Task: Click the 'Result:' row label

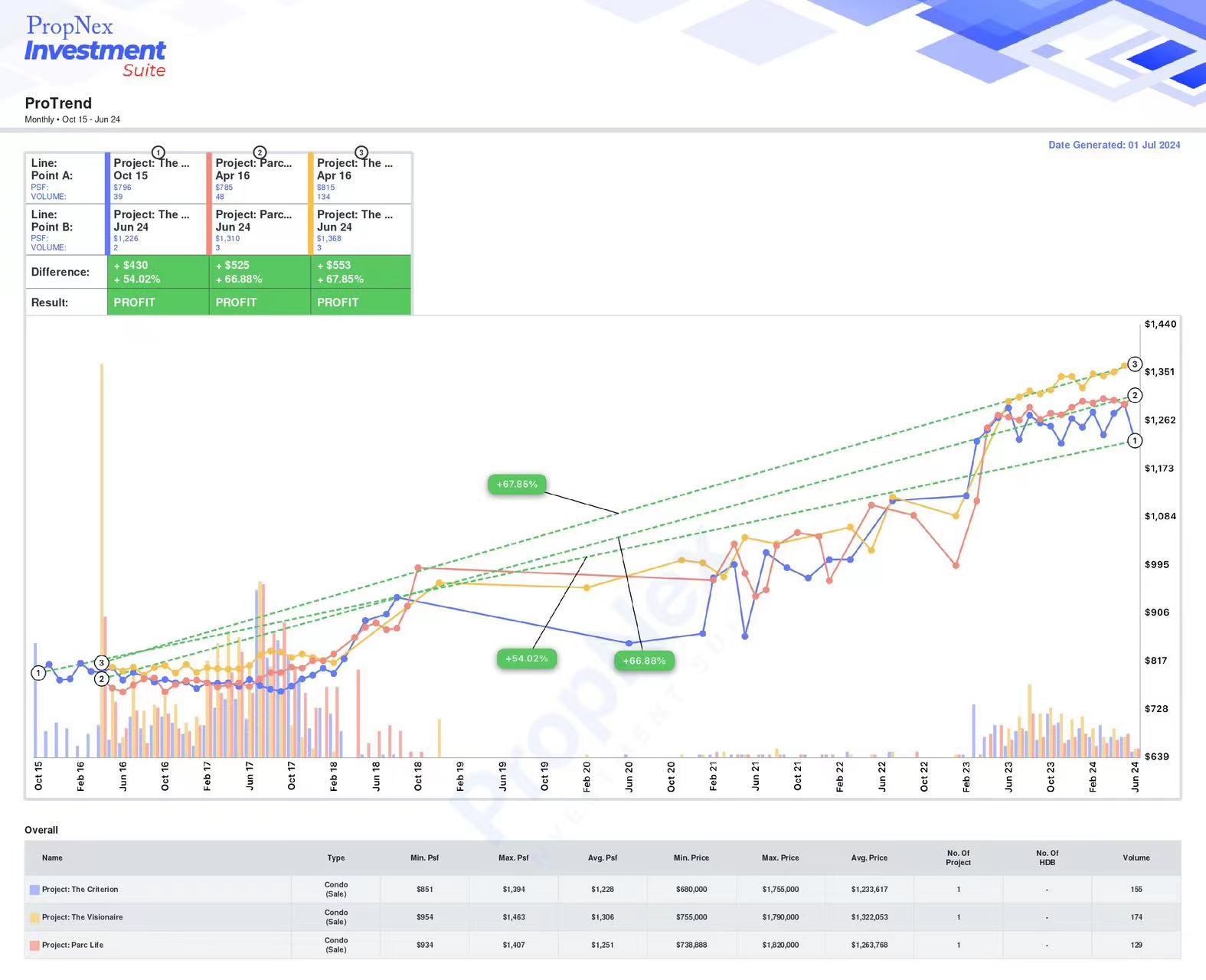Action: (x=49, y=302)
